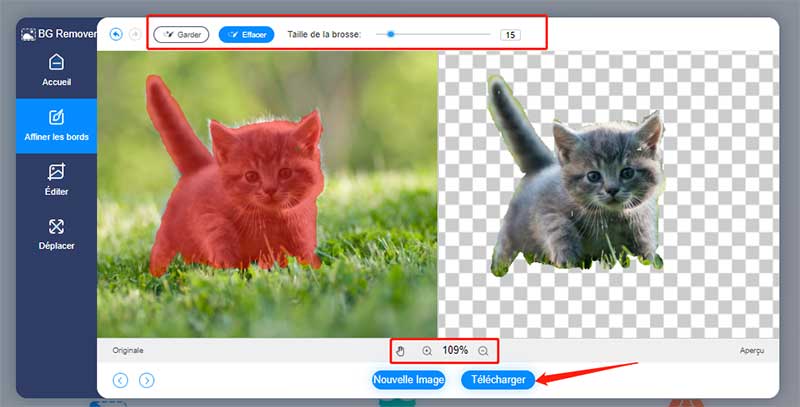Switch to the Éditer tab

(x=56, y=180)
